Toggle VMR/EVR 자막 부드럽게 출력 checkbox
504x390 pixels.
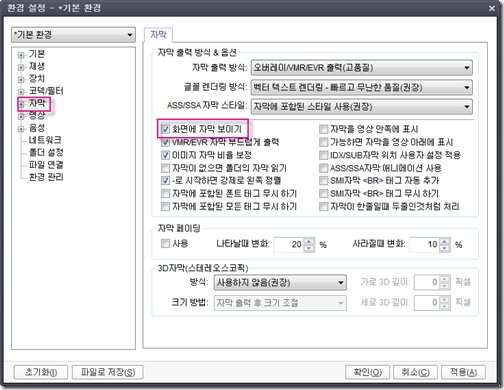click(x=165, y=142)
